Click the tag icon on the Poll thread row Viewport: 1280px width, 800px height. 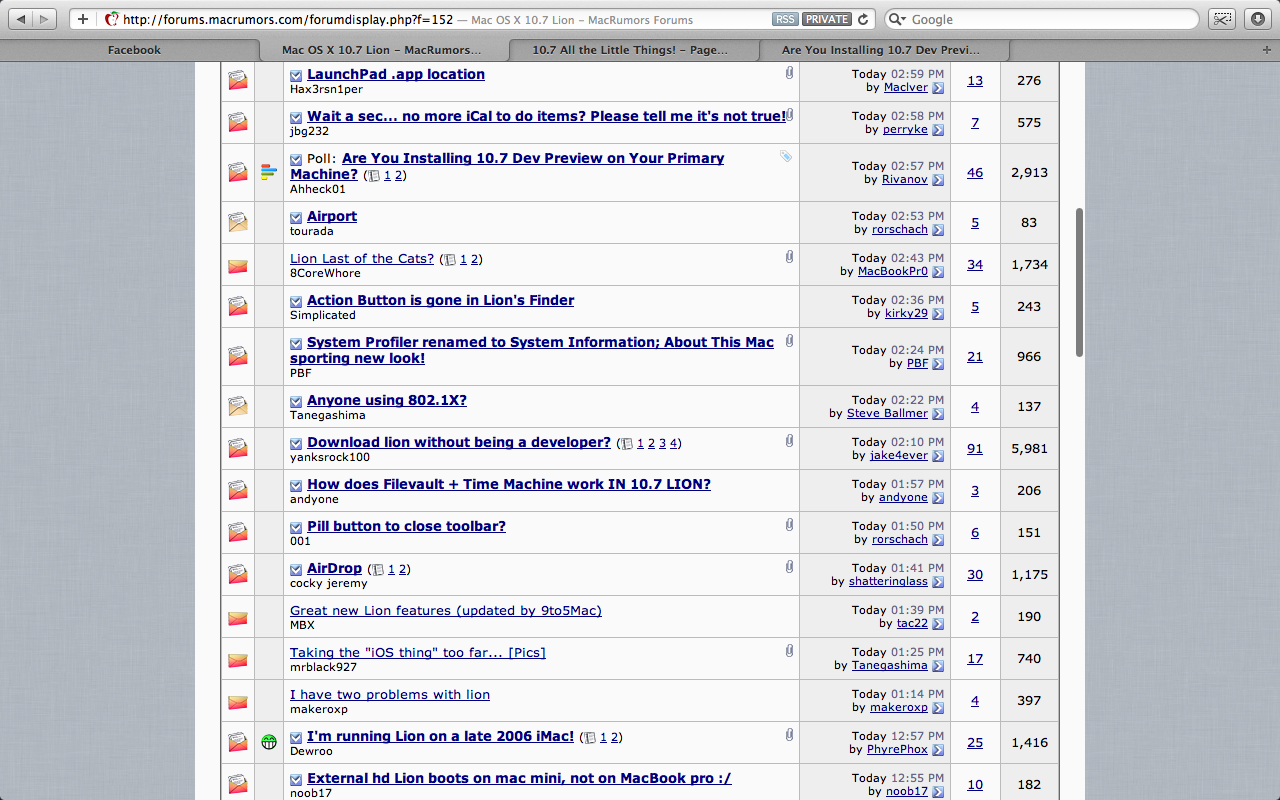tap(786, 156)
